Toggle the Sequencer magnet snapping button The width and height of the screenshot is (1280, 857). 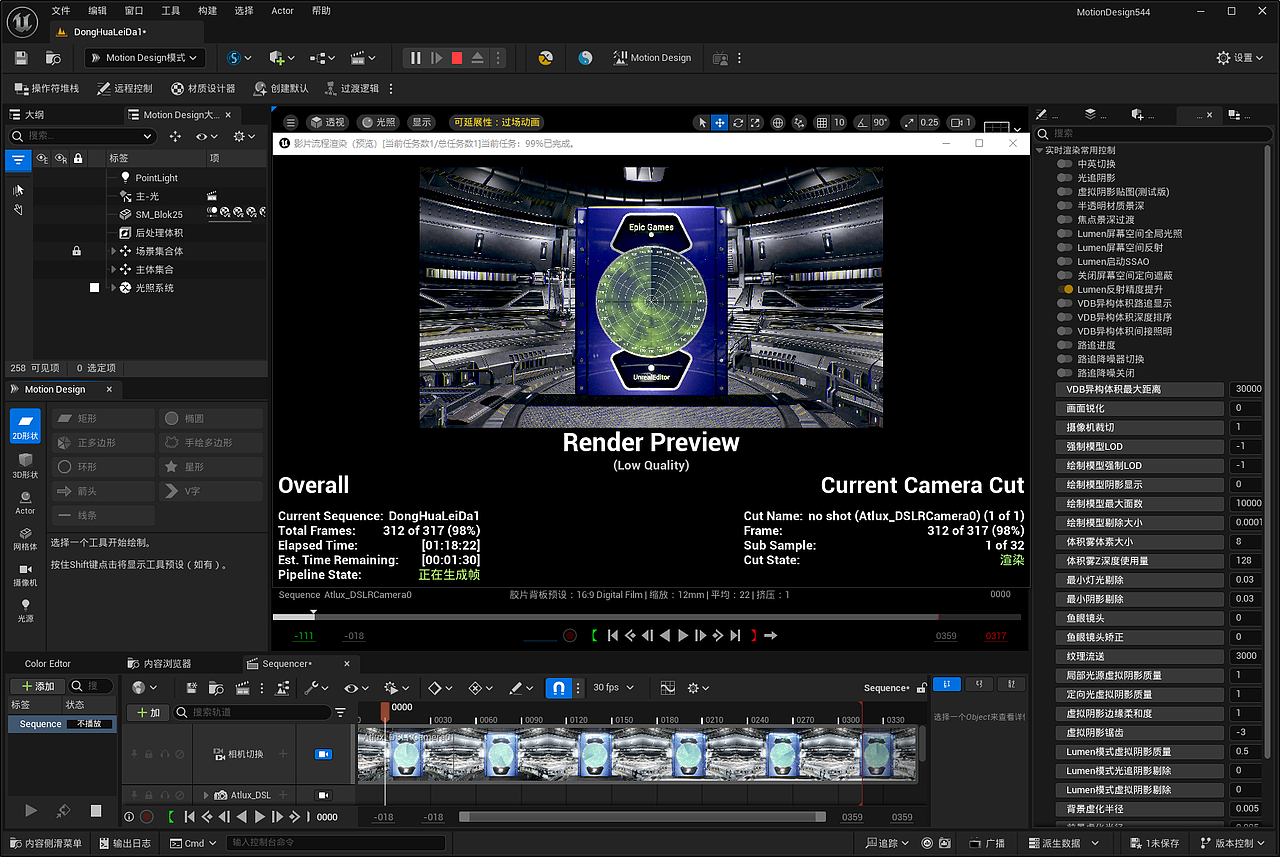(x=559, y=688)
